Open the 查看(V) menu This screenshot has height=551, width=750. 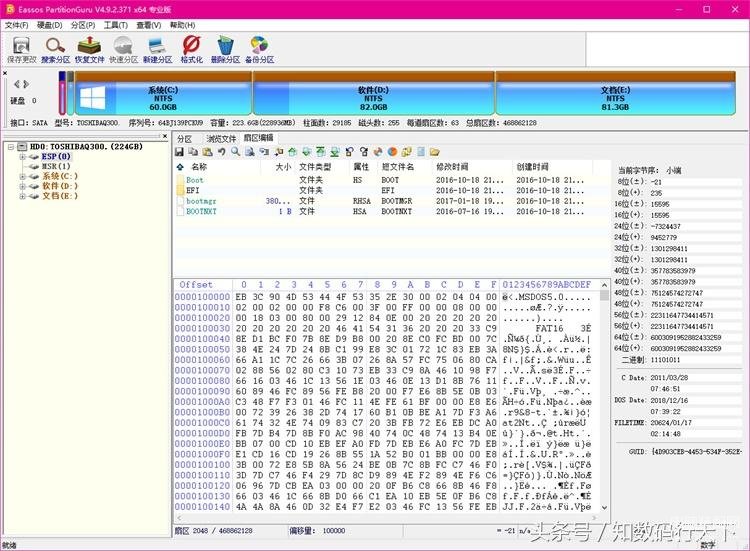[x=149, y=25]
